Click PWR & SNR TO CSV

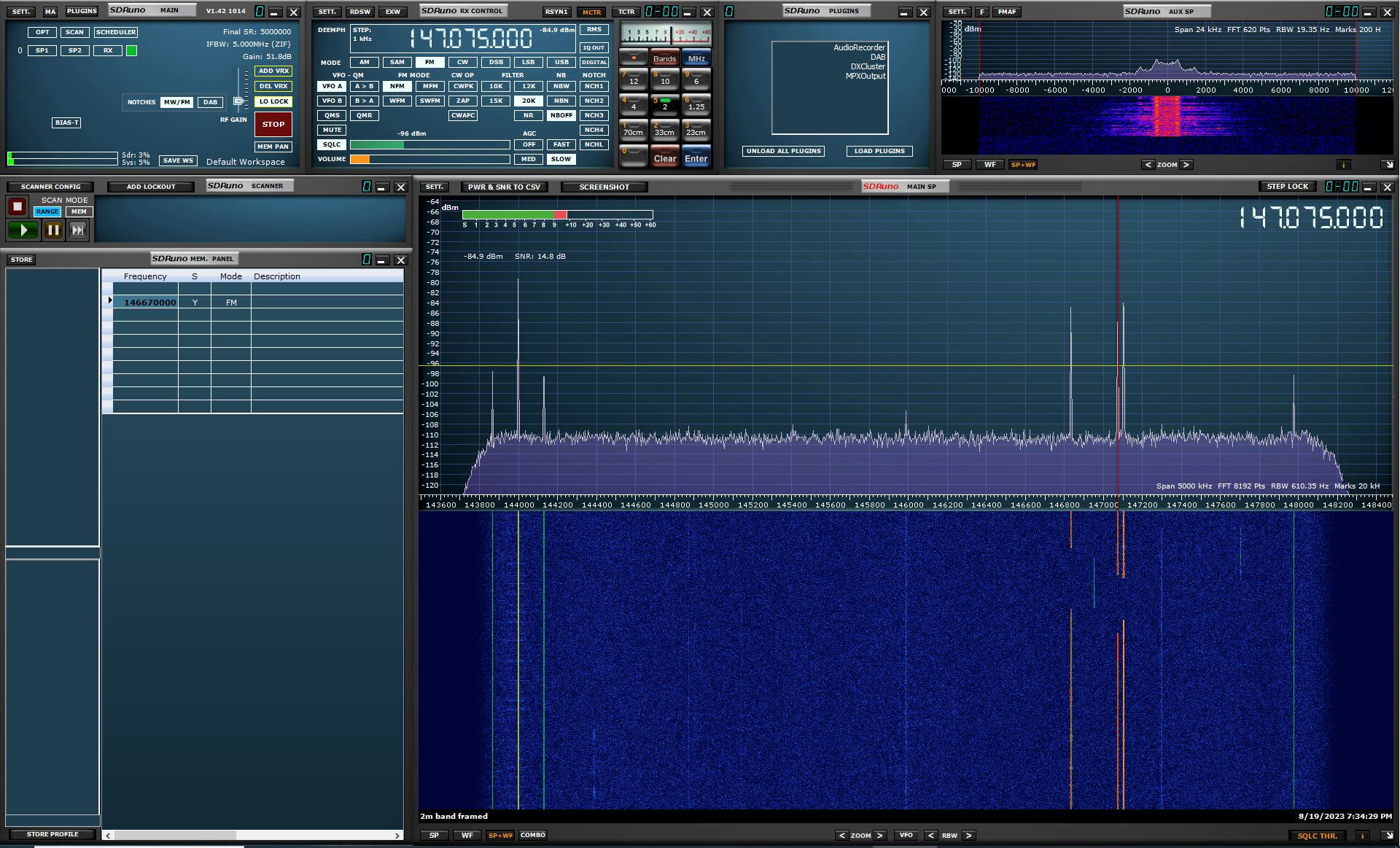point(505,187)
